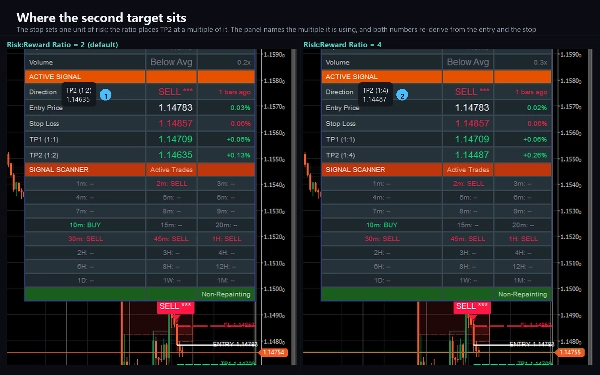Click '30m: SELL' scanner cell in Ratio = 2 panel
Image resolution: width=600 pixels, height=375 pixels.
click(85, 239)
